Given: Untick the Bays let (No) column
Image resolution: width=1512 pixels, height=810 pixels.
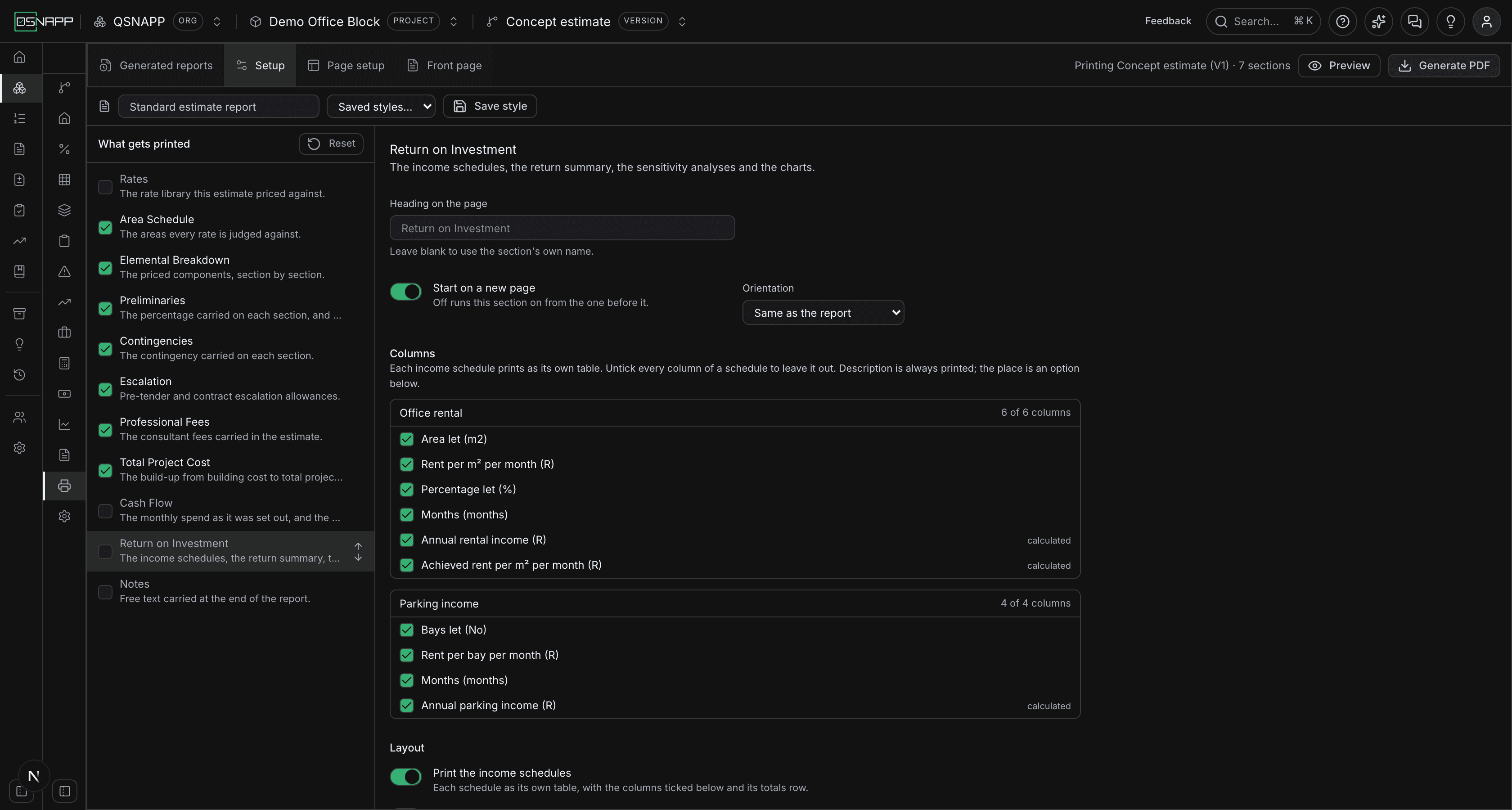Looking at the screenshot, I should 407,630.
